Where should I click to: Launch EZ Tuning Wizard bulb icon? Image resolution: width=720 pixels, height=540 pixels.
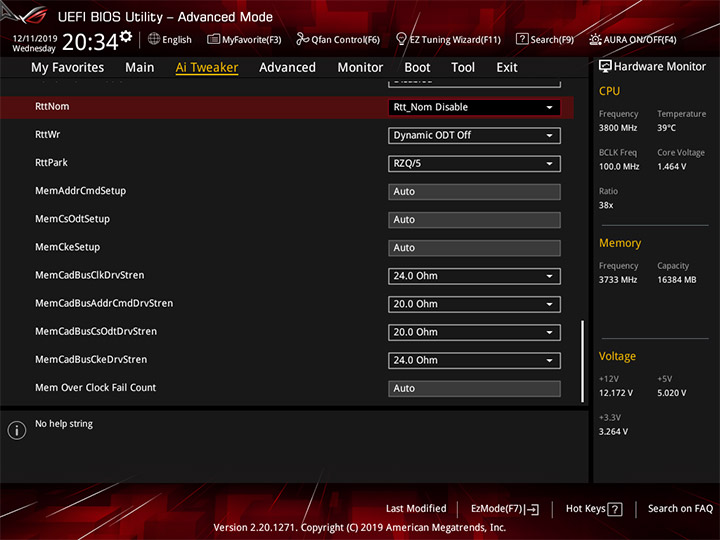coord(401,39)
